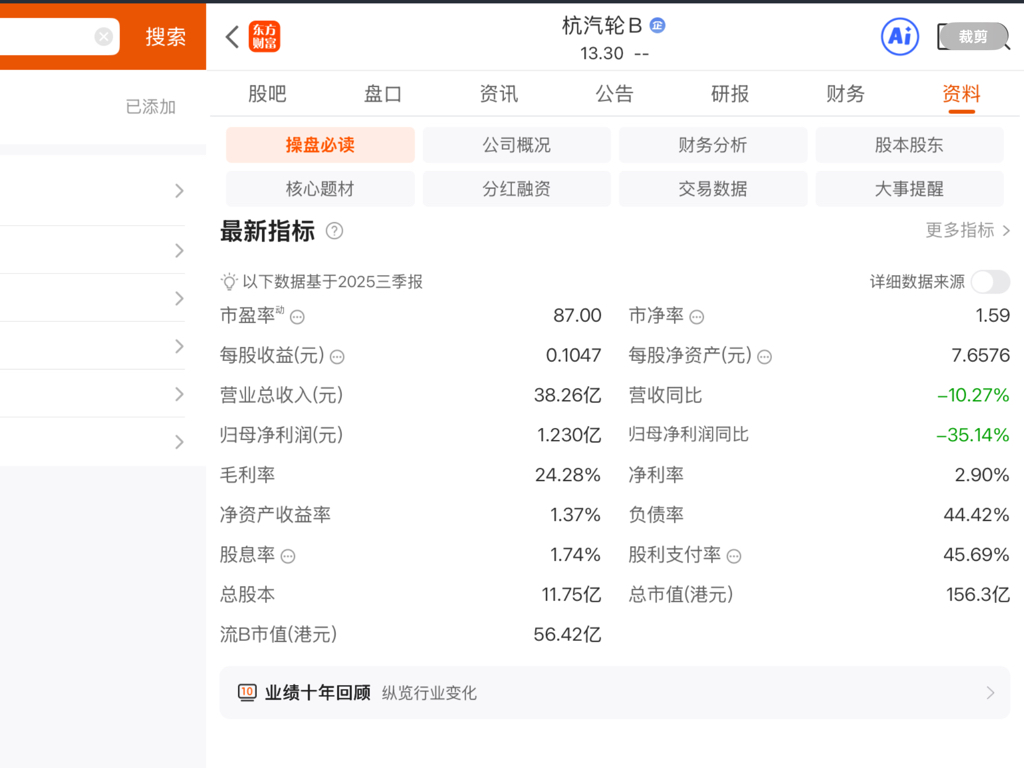This screenshot has height=768, width=1024.
Task: Click the 已添加 label
Action: 151,106
